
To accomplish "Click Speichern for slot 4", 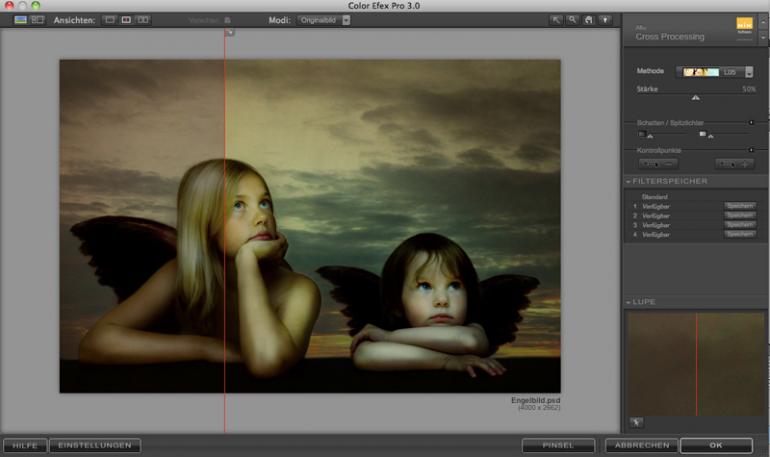I will coord(740,234).
